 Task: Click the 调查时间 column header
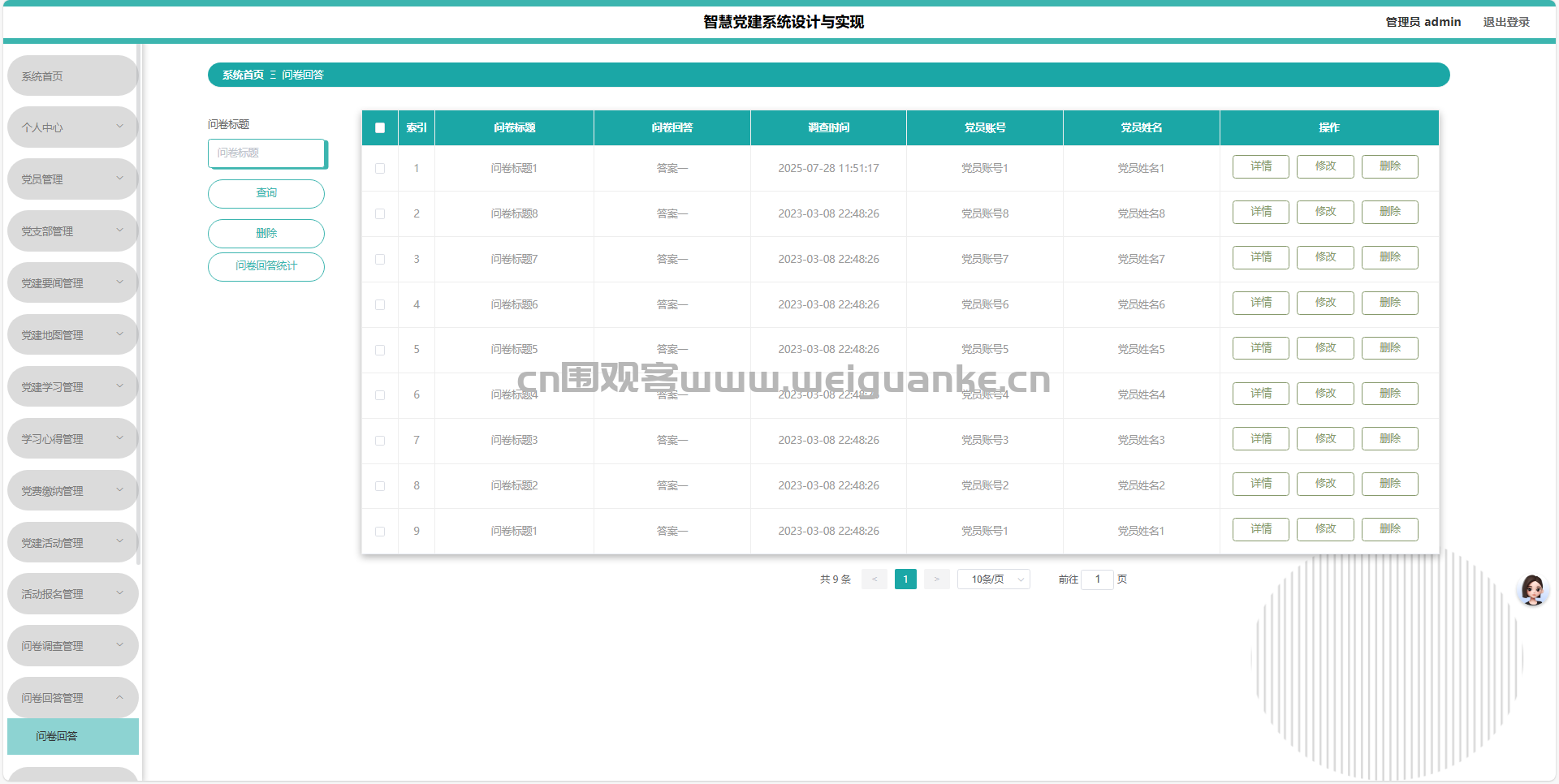pyautogui.click(x=828, y=127)
